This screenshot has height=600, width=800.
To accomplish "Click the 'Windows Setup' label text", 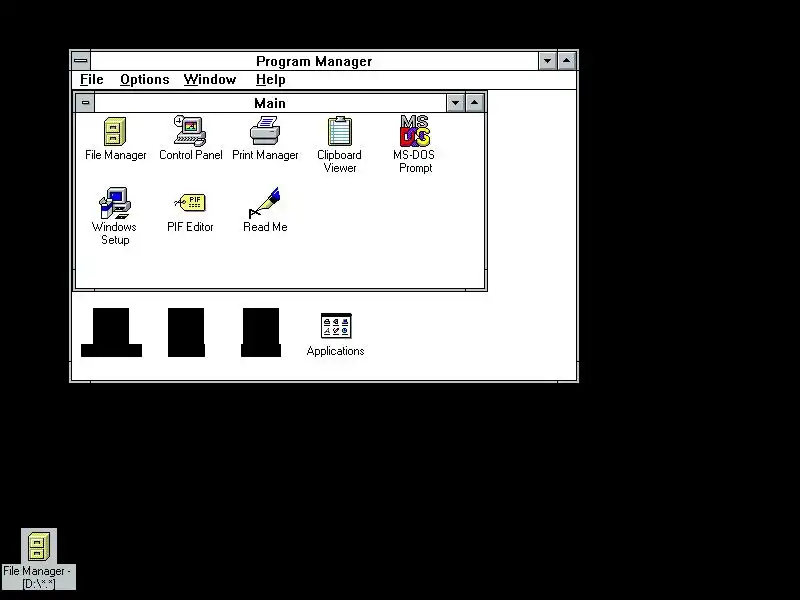I will [x=115, y=233].
